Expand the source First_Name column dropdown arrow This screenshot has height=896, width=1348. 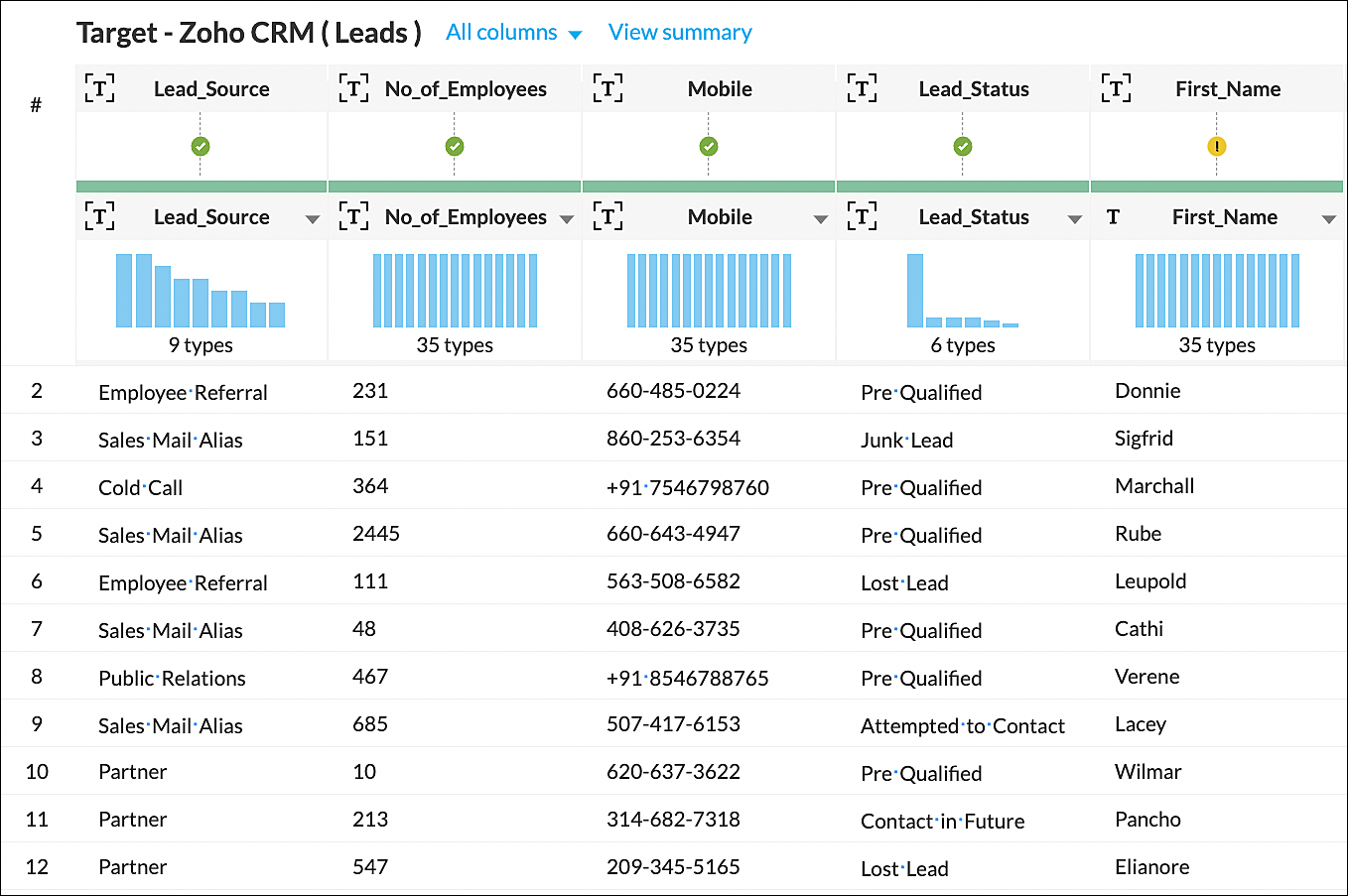[1328, 219]
